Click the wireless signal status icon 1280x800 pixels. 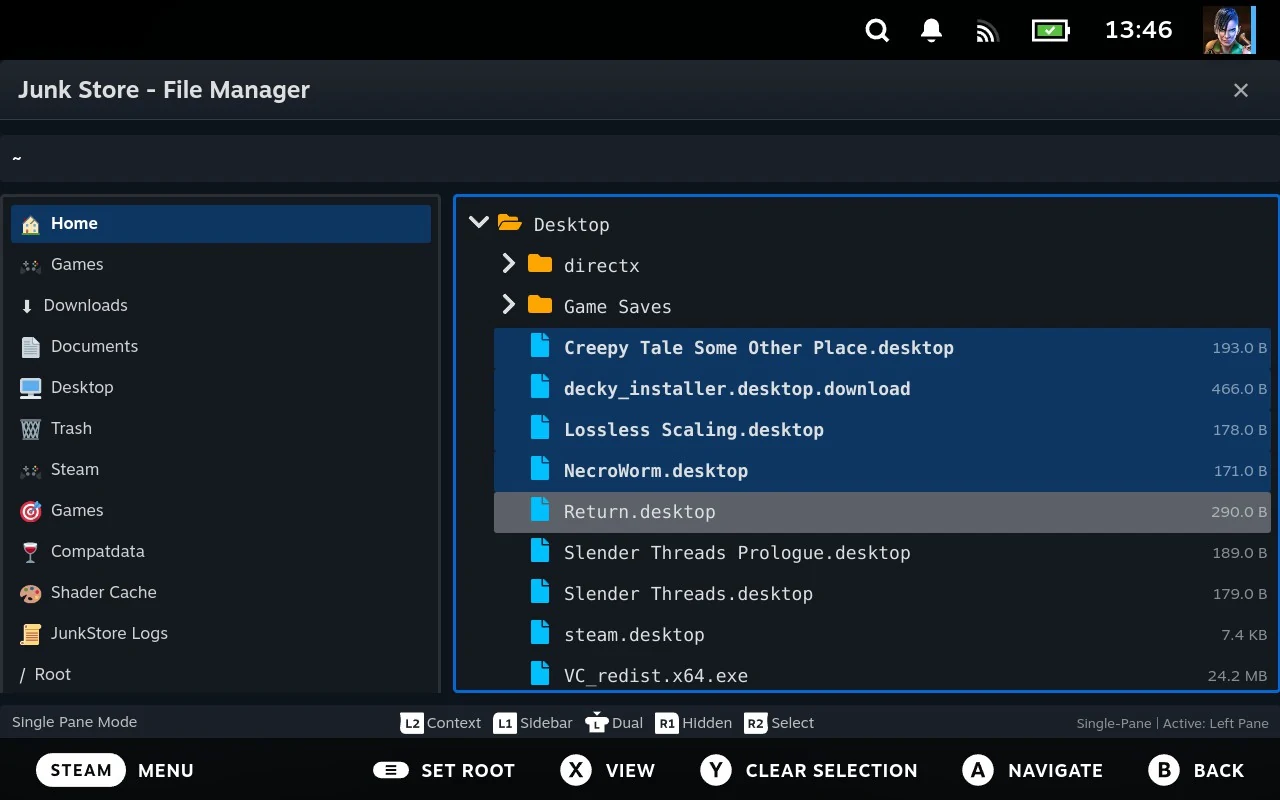coord(987,31)
